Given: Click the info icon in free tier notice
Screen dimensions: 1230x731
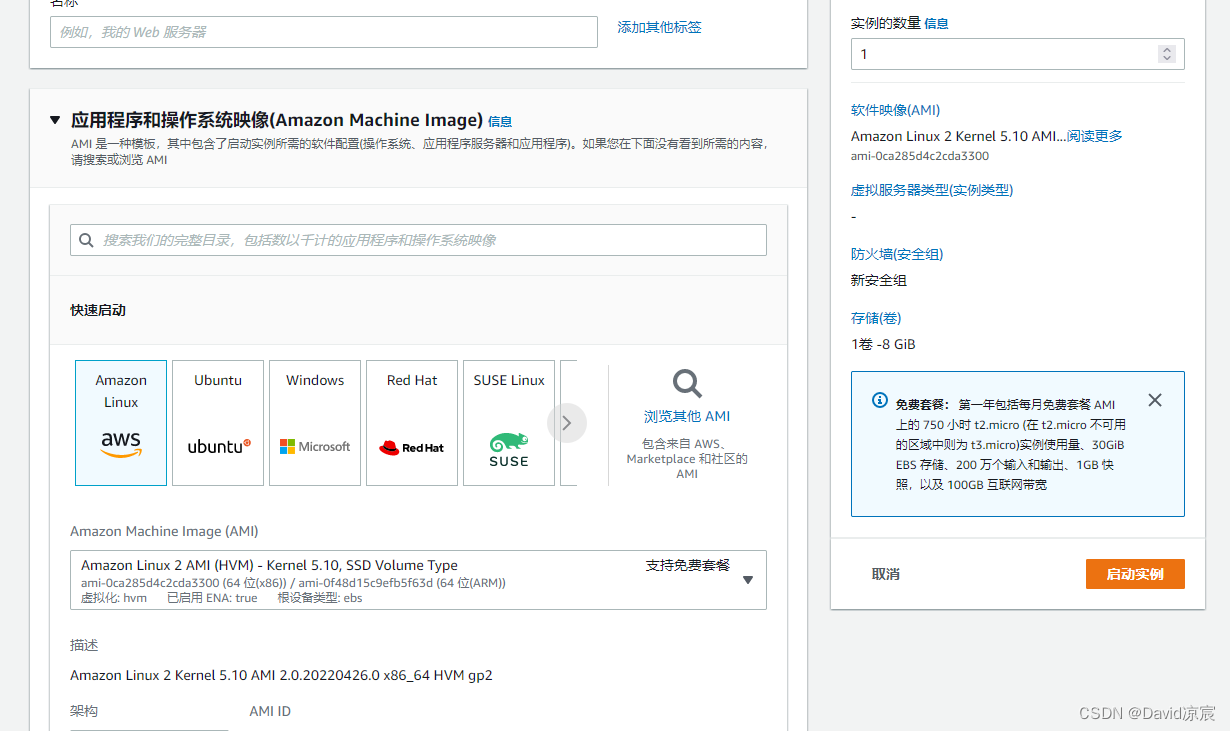Looking at the screenshot, I should click(x=880, y=400).
